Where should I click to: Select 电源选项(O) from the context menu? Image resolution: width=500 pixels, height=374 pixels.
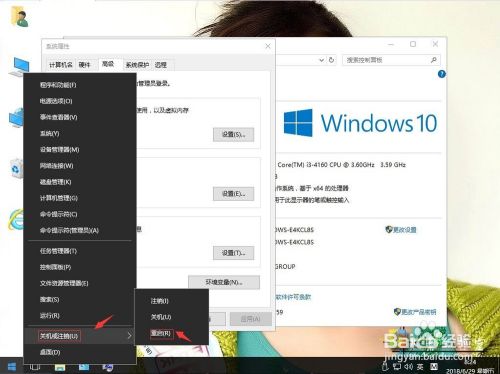(80, 101)
